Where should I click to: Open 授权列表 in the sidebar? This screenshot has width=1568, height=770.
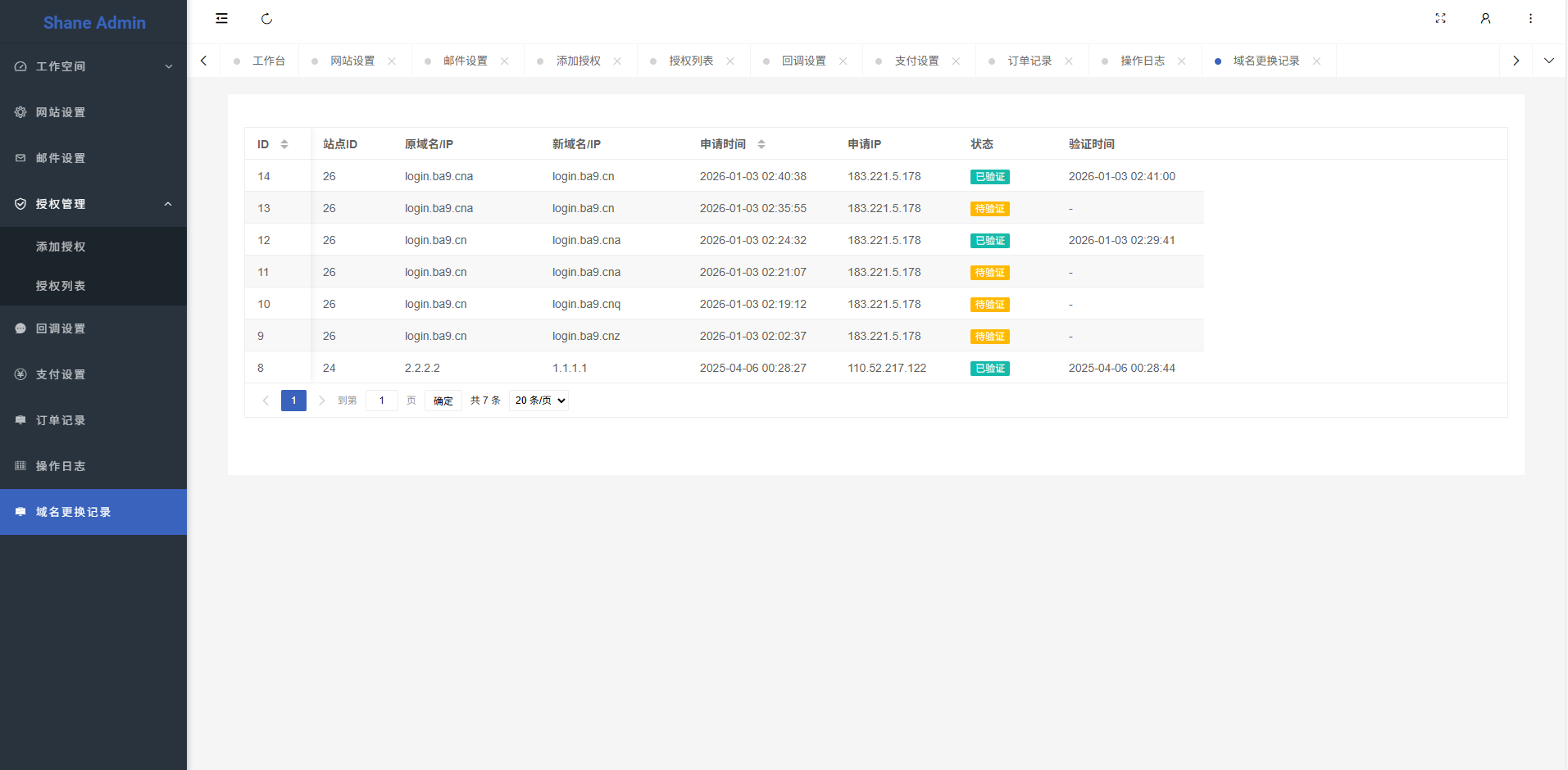(x=61, y=286)
